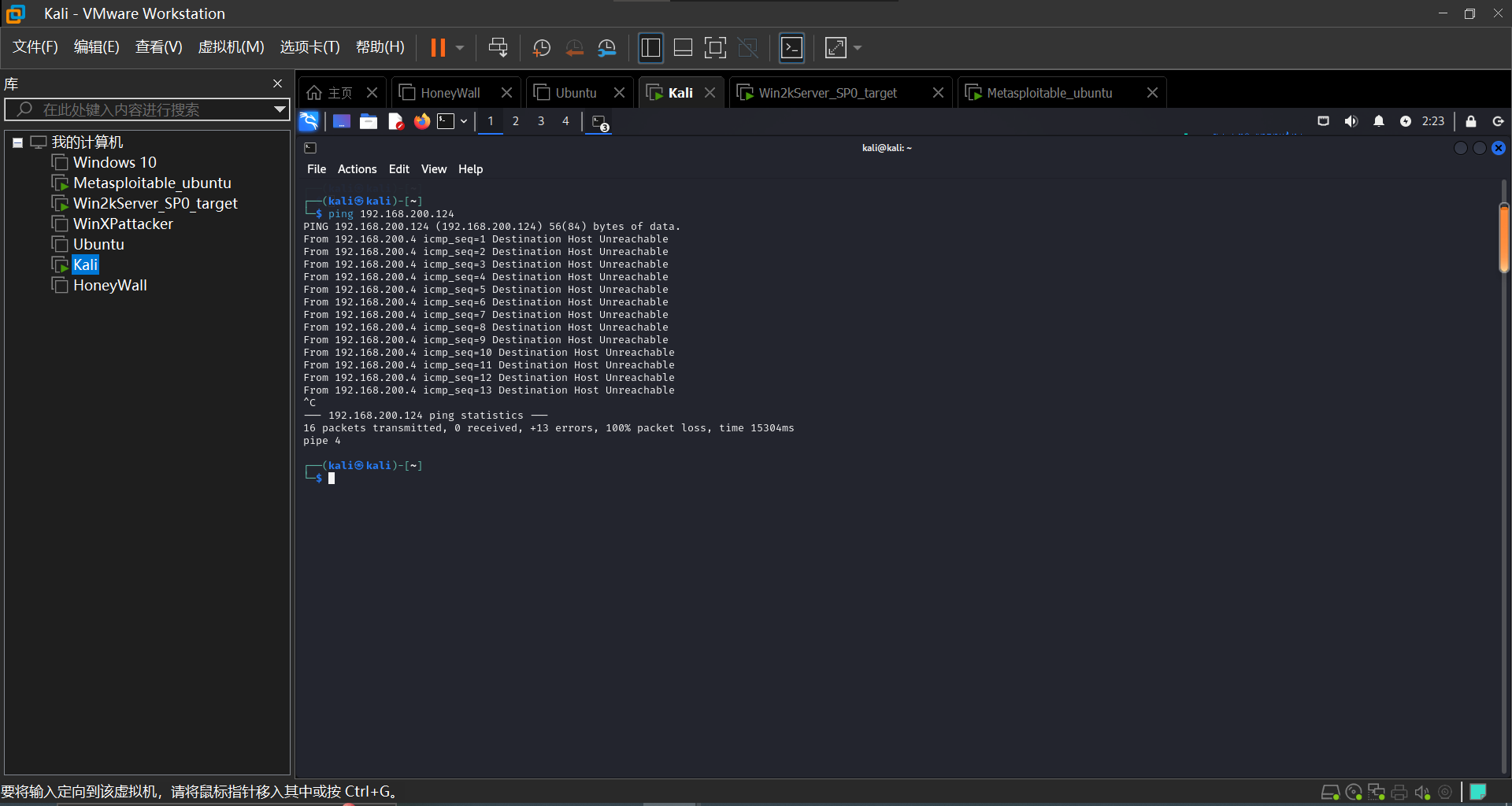The image size is (1512, 806).
Task: Switch to the HoneyWall tab
Action: 450,93
